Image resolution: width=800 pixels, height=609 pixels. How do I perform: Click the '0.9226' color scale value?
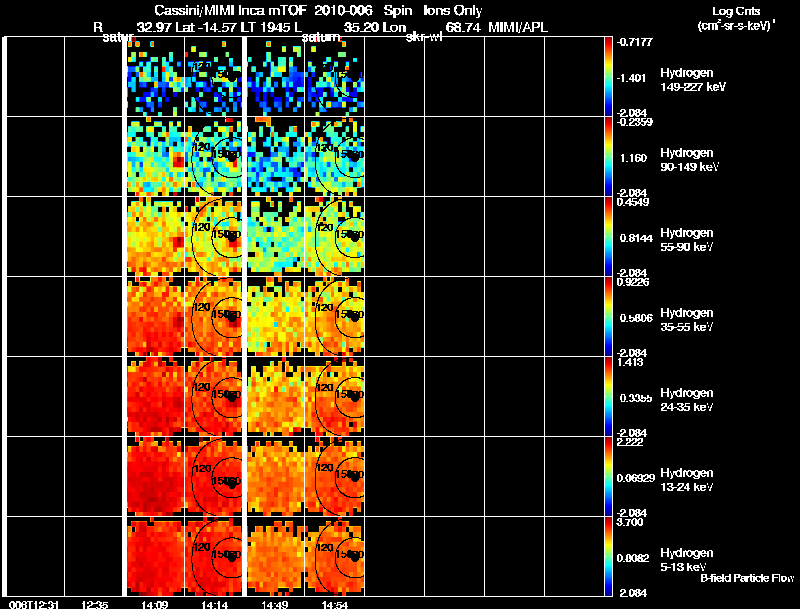coord(633,282)
